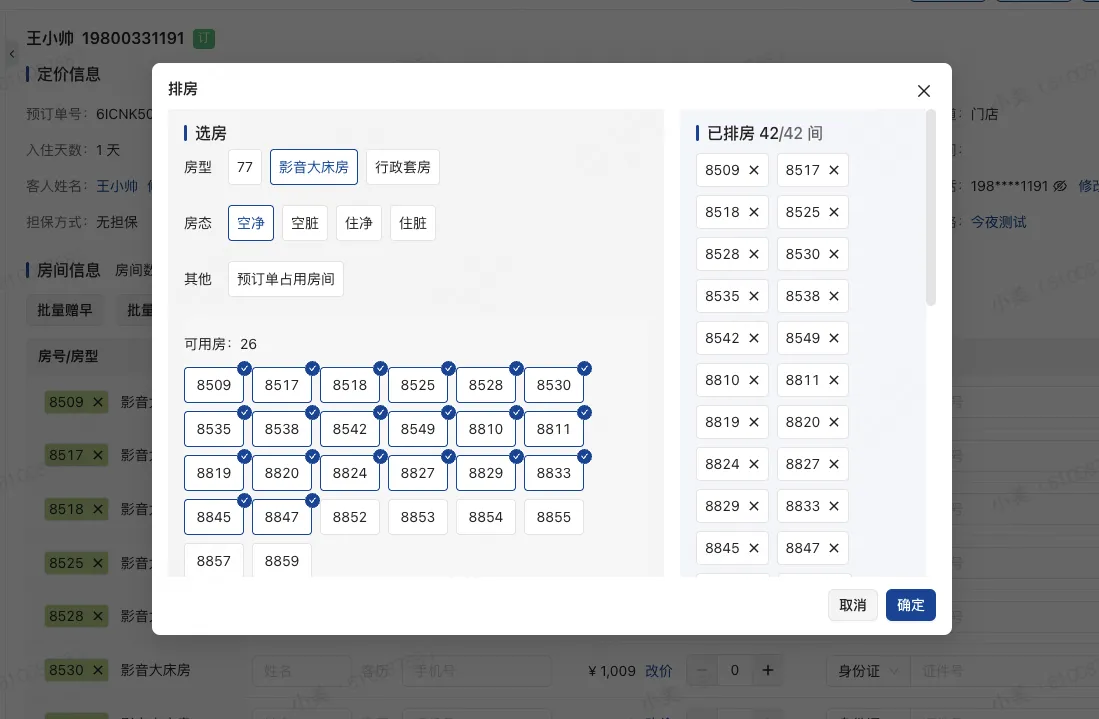Decrease count with minus stepper
The image size is (1099, 719).
[x=702, y=671]
